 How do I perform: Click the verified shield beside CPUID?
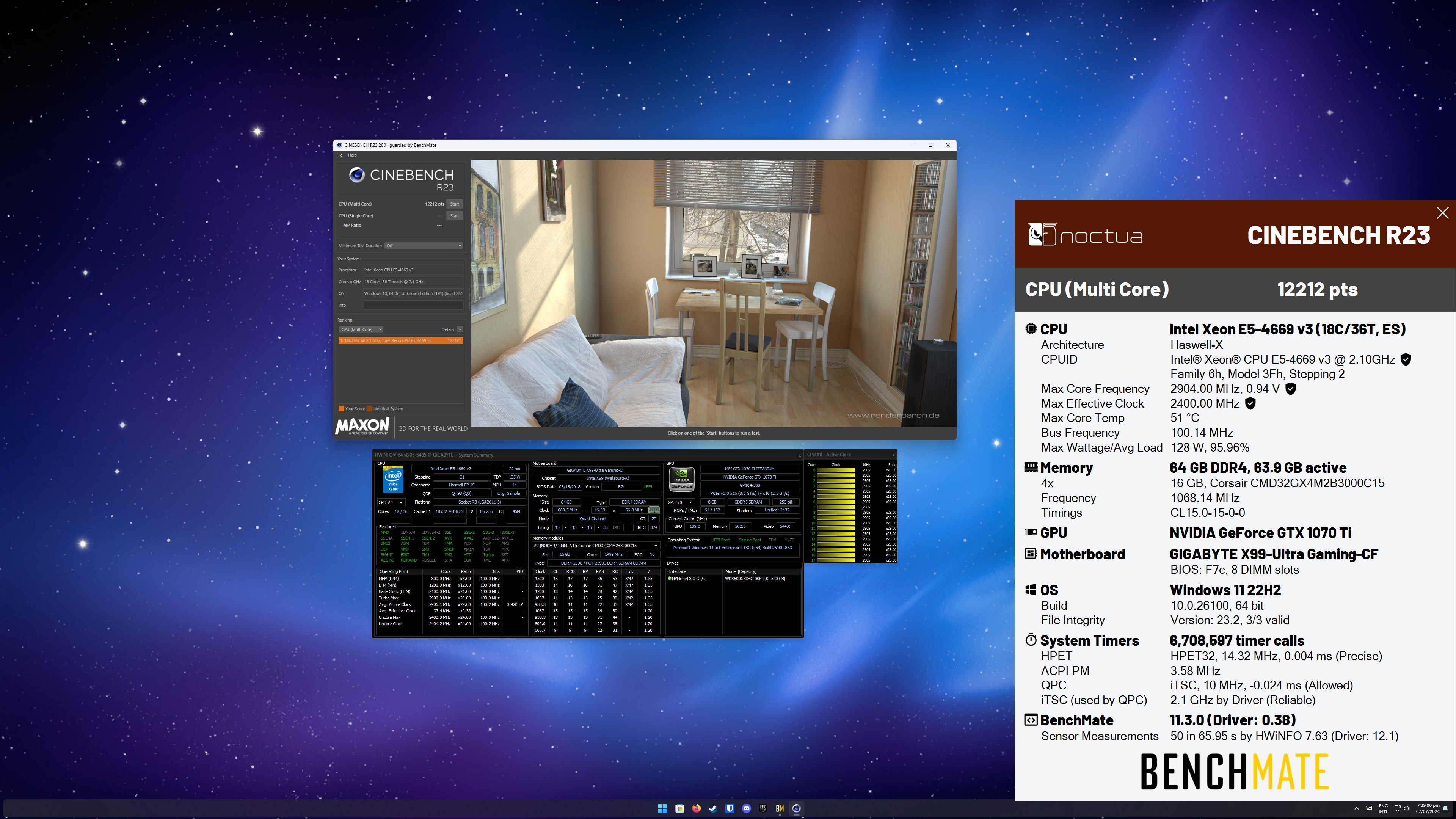[x=1406, y=359]
